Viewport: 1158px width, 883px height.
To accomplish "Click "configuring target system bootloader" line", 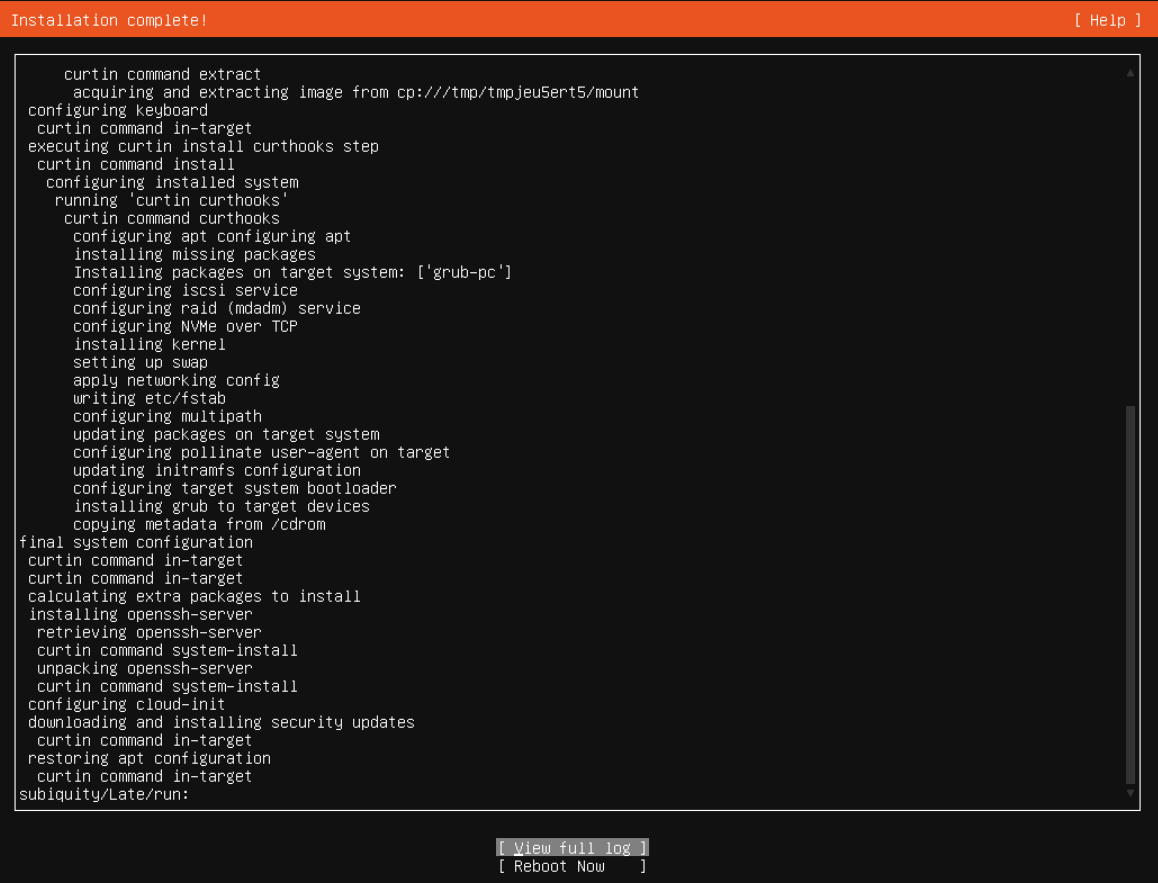I will (x=235, y=488).
